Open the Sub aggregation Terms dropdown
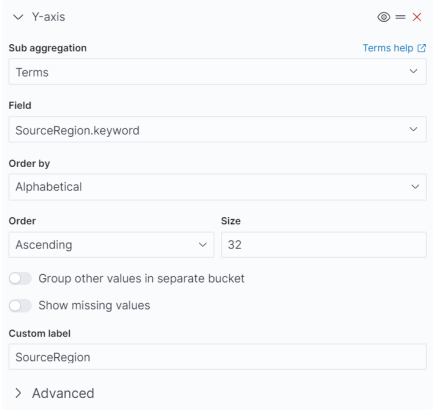Screen dimensions: 437x412 pos(217,72)
